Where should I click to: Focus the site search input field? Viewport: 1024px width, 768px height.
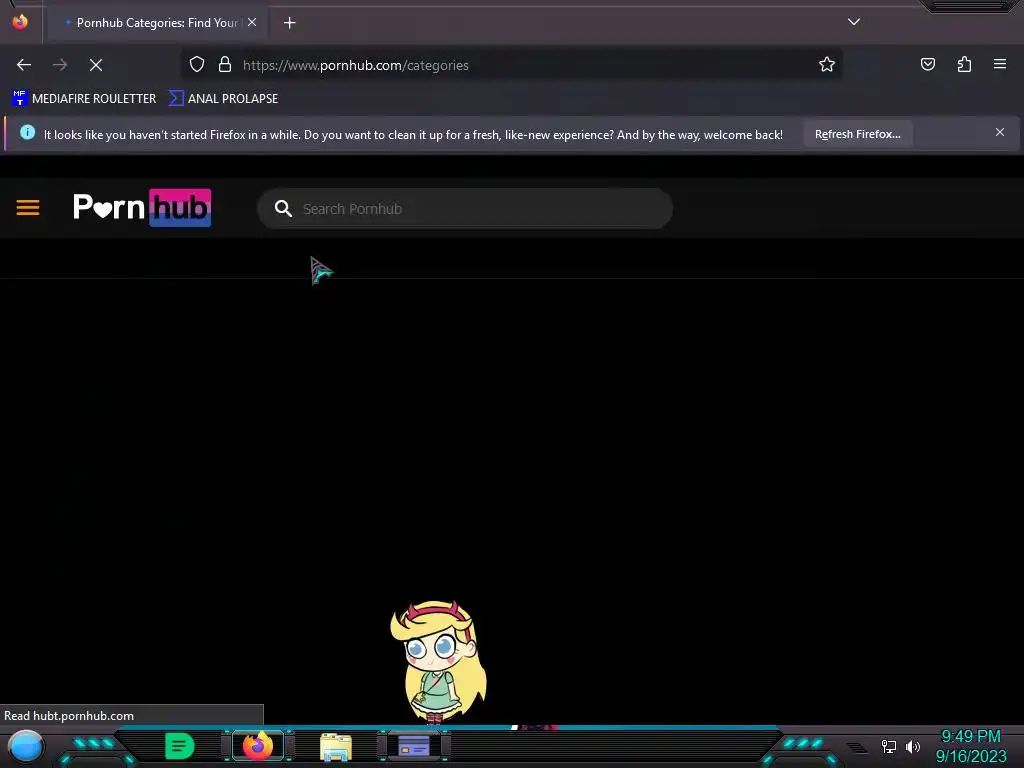465,209
